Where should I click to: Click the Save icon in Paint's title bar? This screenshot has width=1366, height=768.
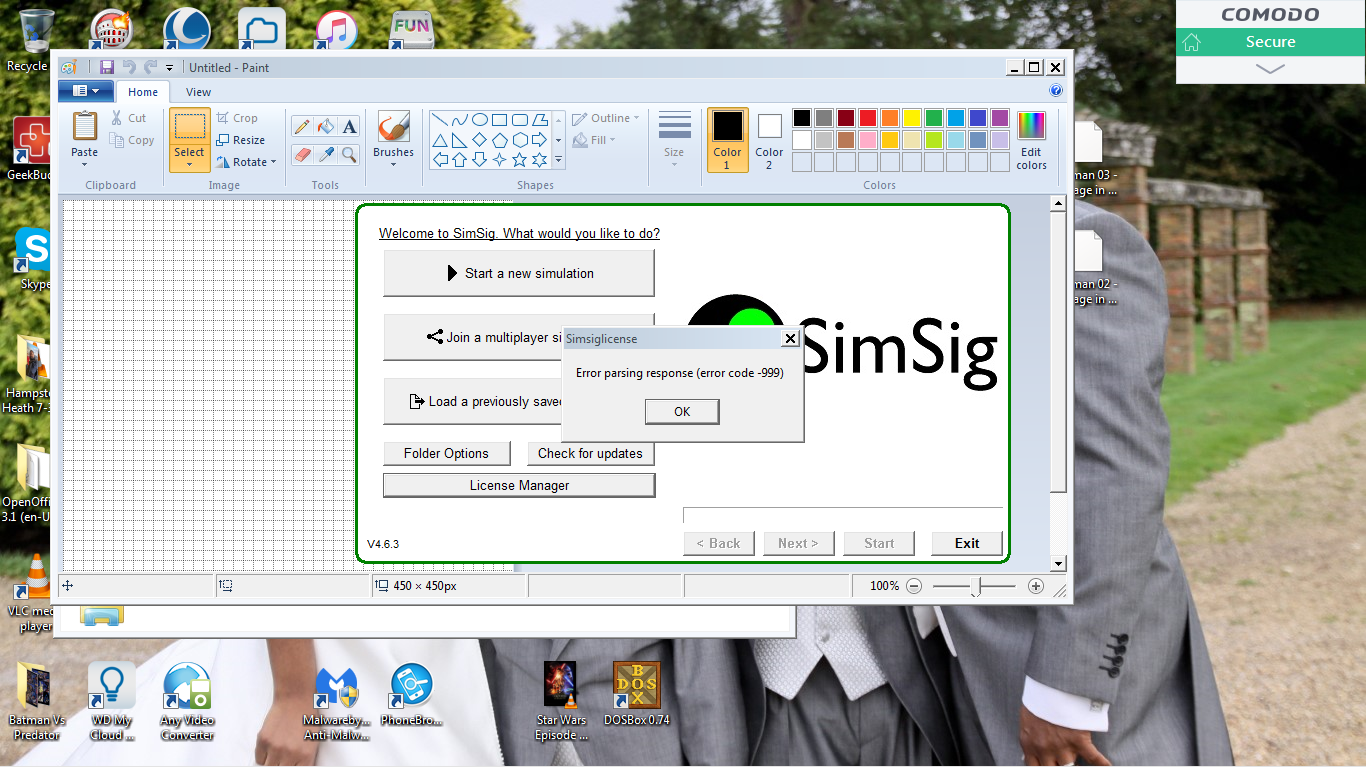[106, 67]
